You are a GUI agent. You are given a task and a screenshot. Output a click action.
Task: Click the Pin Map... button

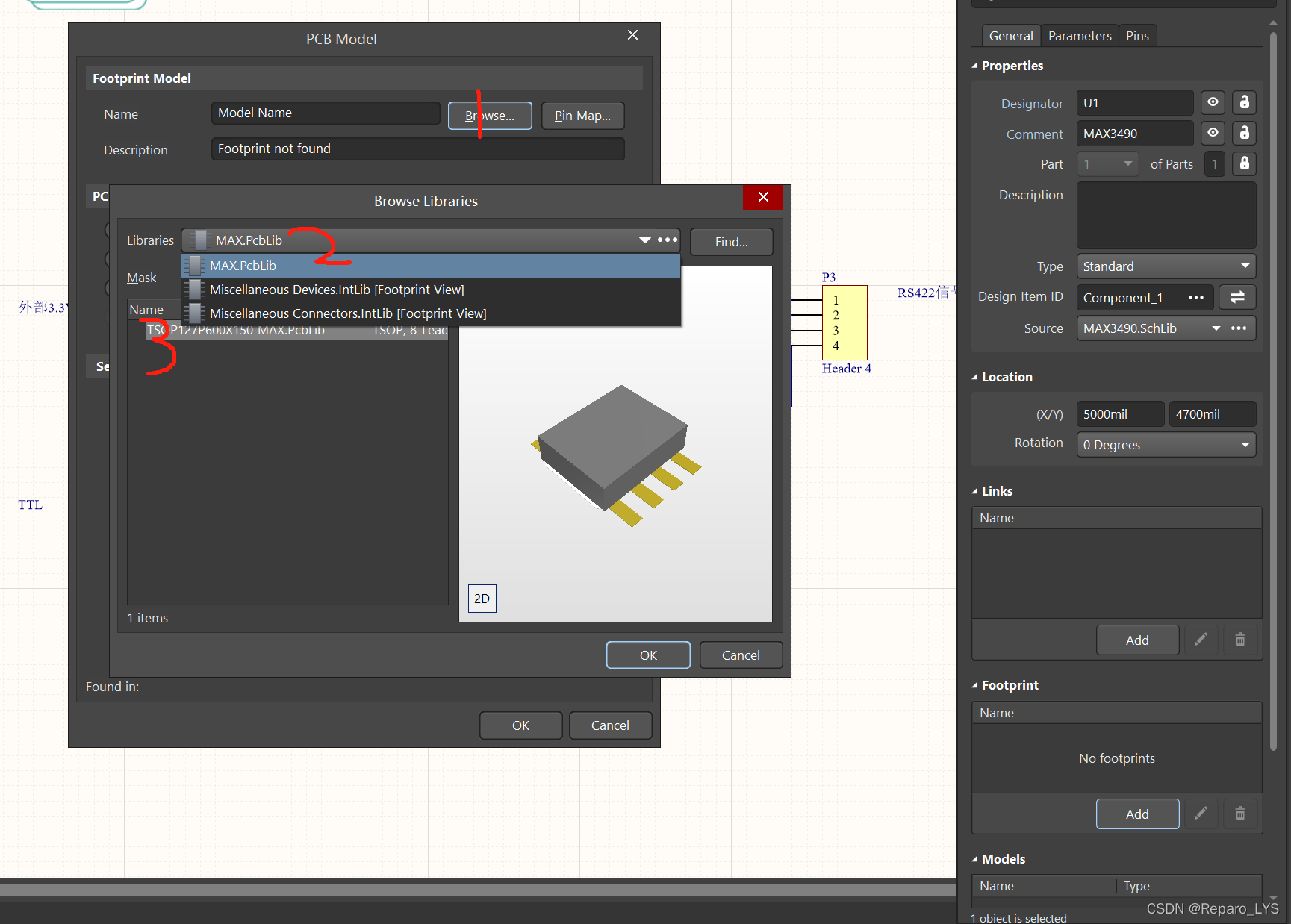tap(582, 116)
